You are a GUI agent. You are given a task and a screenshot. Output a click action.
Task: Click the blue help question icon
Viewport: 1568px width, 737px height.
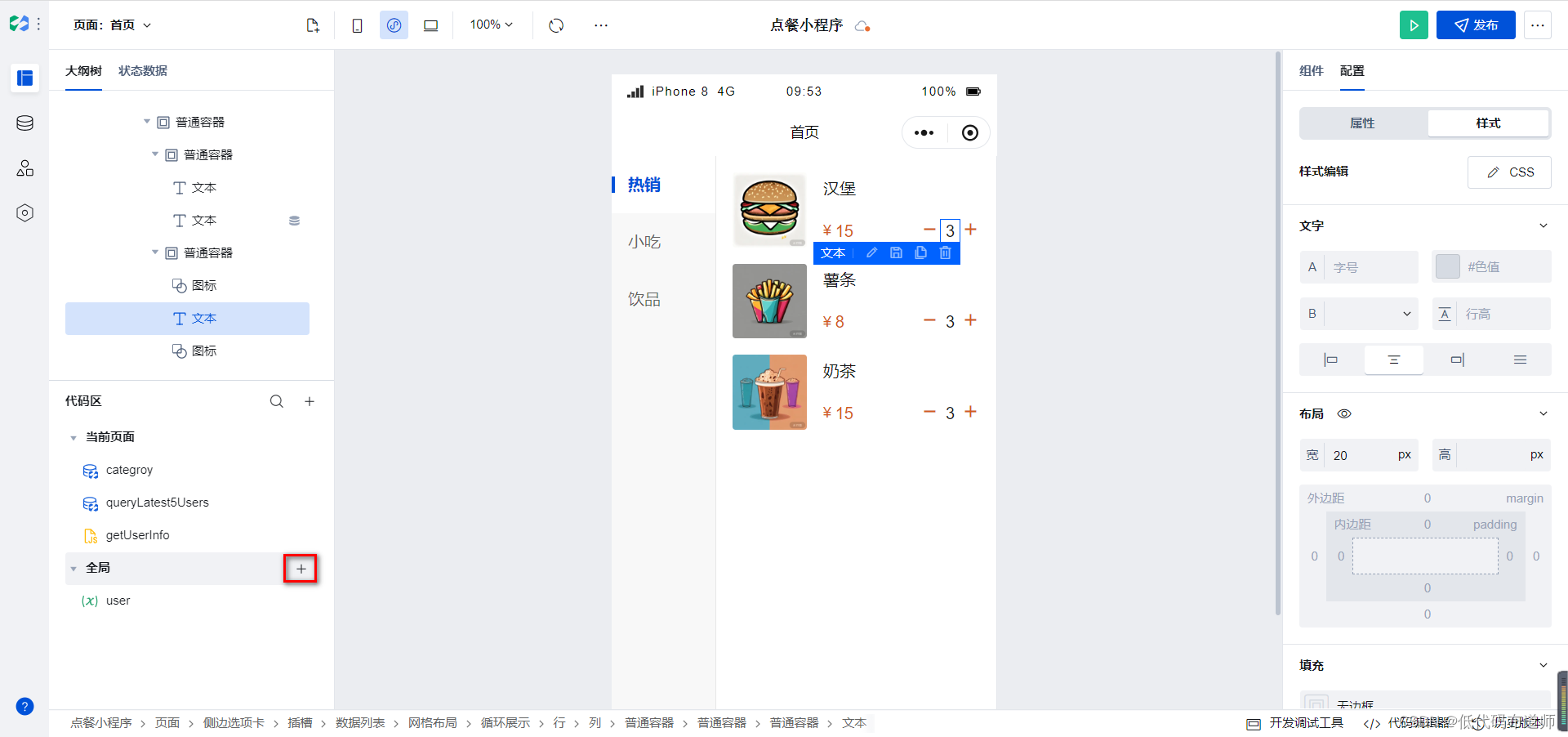click(x=24, y=707)
